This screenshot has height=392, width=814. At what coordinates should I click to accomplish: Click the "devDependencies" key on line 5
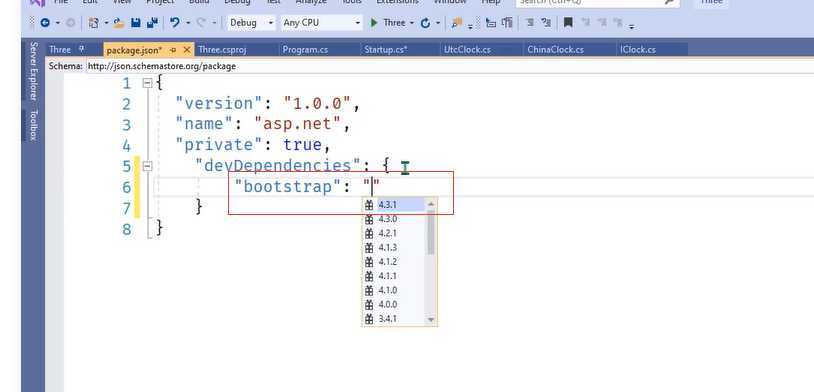[278, 166]
